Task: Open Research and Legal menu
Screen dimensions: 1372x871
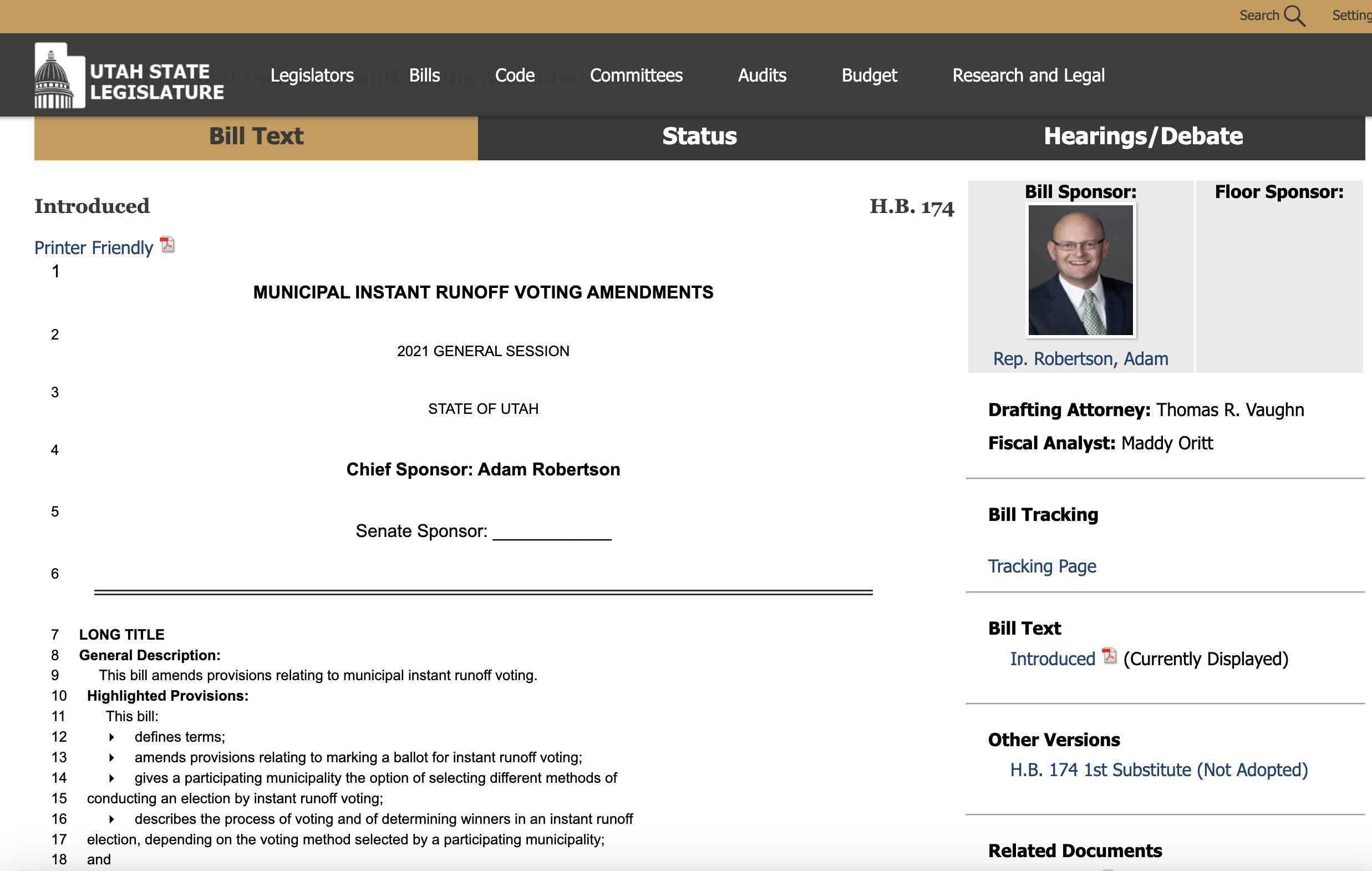Action: pyautogui.click(x=1028, y=75)
